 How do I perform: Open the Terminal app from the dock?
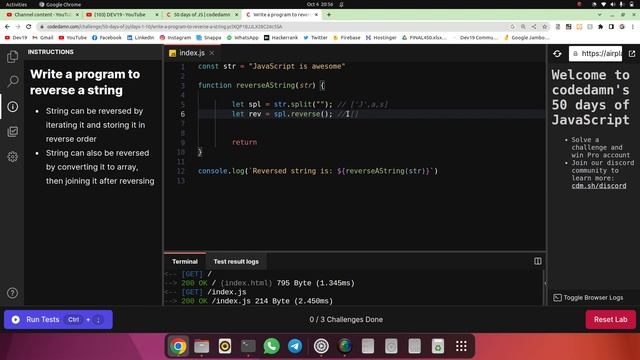(x=248, y=346)
